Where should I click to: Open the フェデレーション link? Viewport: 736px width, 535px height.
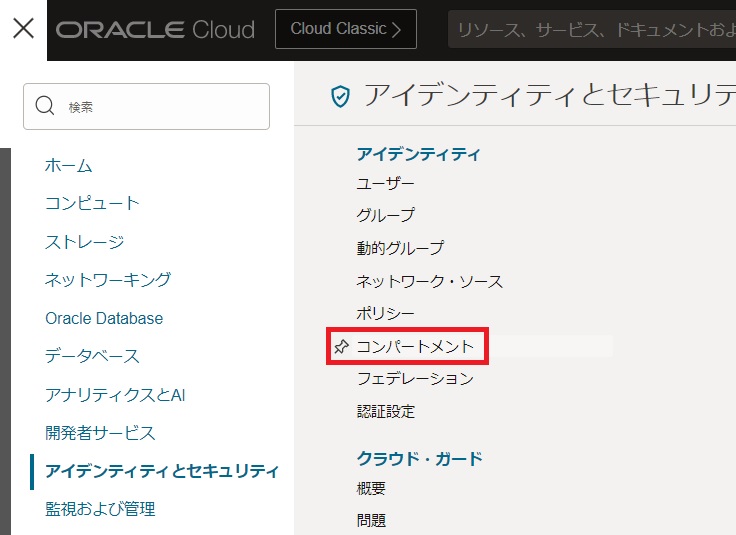coord(415,379)
